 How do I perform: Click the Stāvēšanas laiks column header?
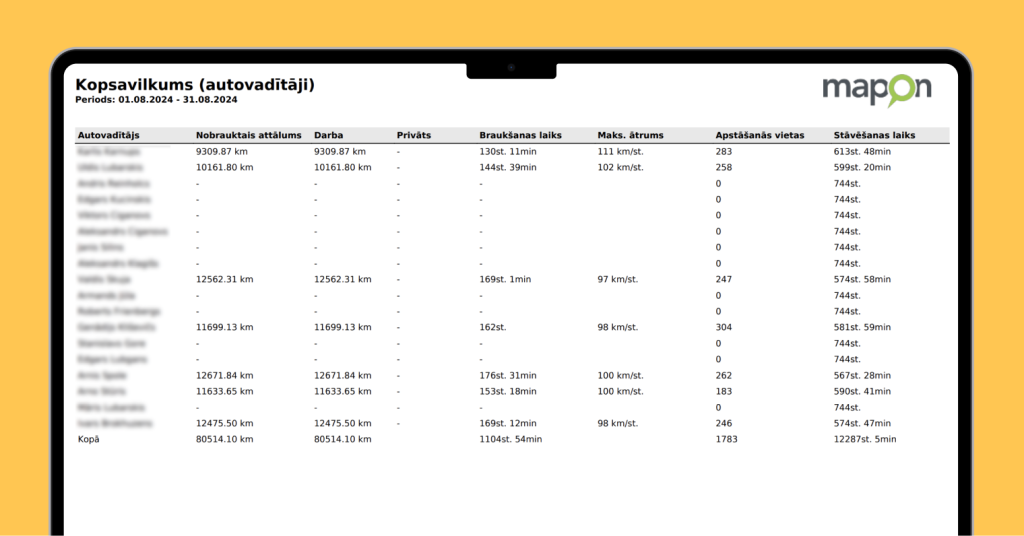874,135
